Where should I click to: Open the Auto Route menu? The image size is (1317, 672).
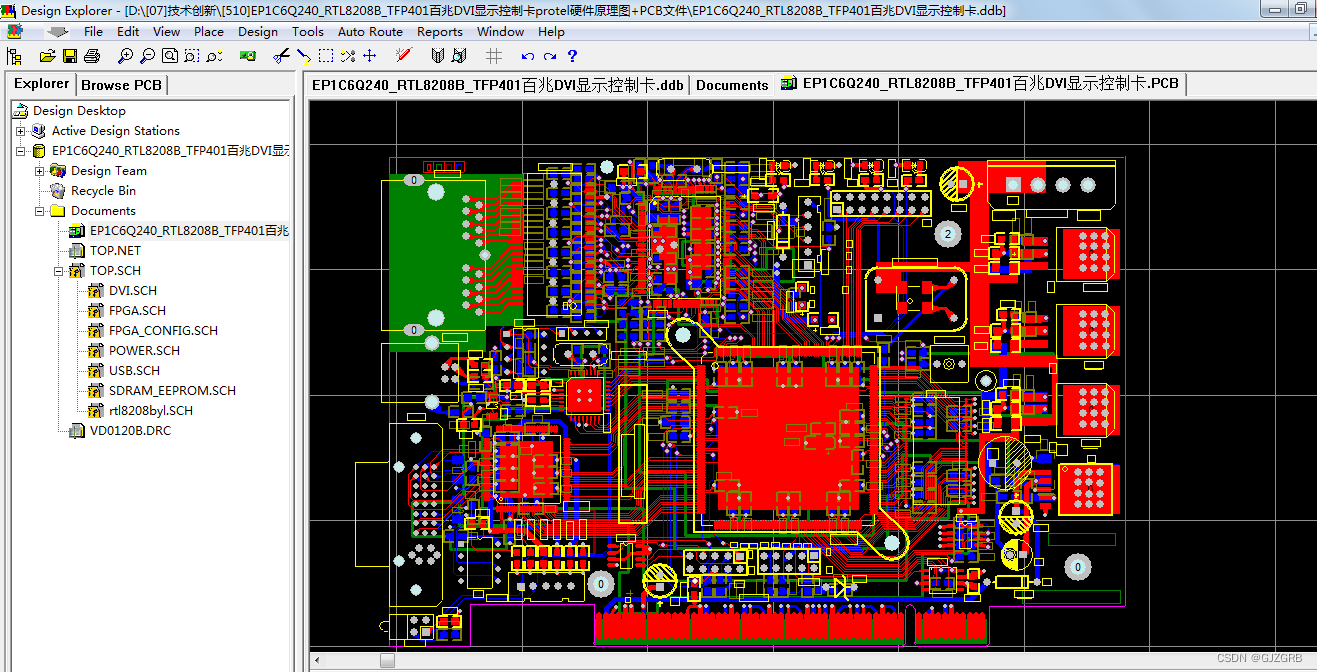(x=370, y=31)
